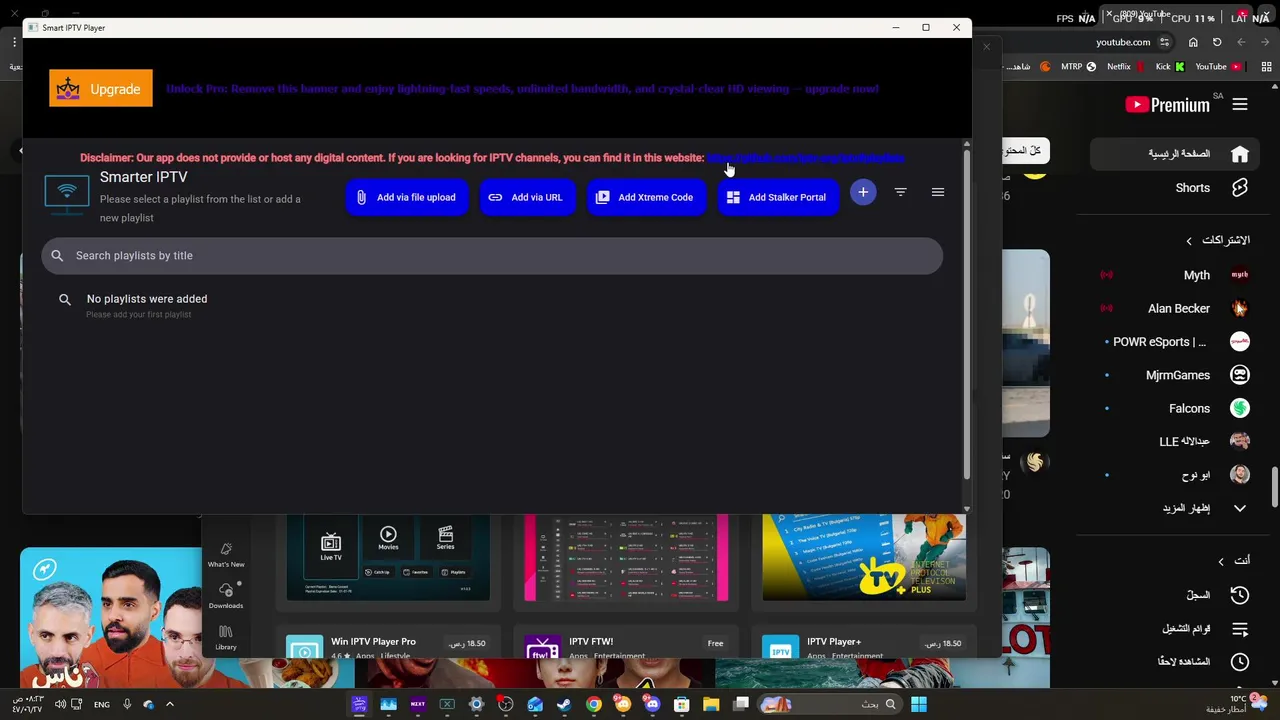
Task: Click the round plus add-playlist icon
Action: point(863,192)
